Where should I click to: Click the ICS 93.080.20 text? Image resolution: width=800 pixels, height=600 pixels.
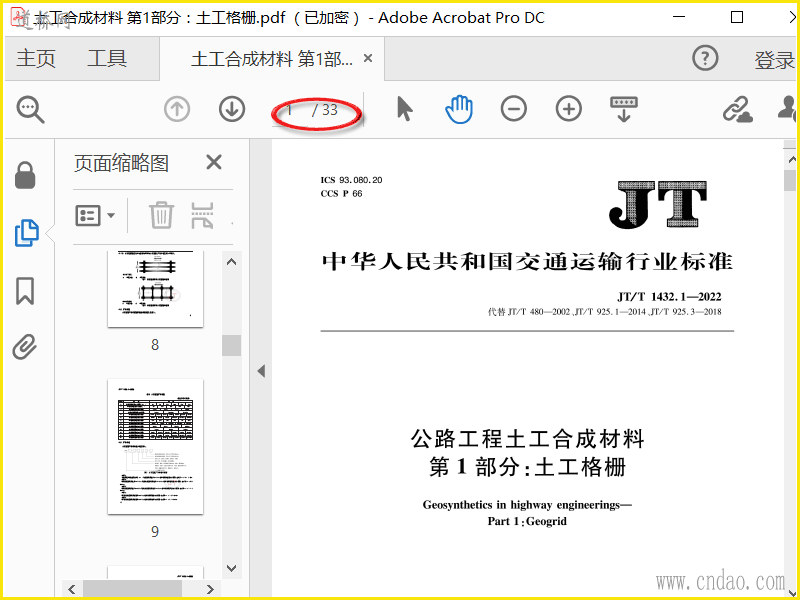tap(351, 180)
